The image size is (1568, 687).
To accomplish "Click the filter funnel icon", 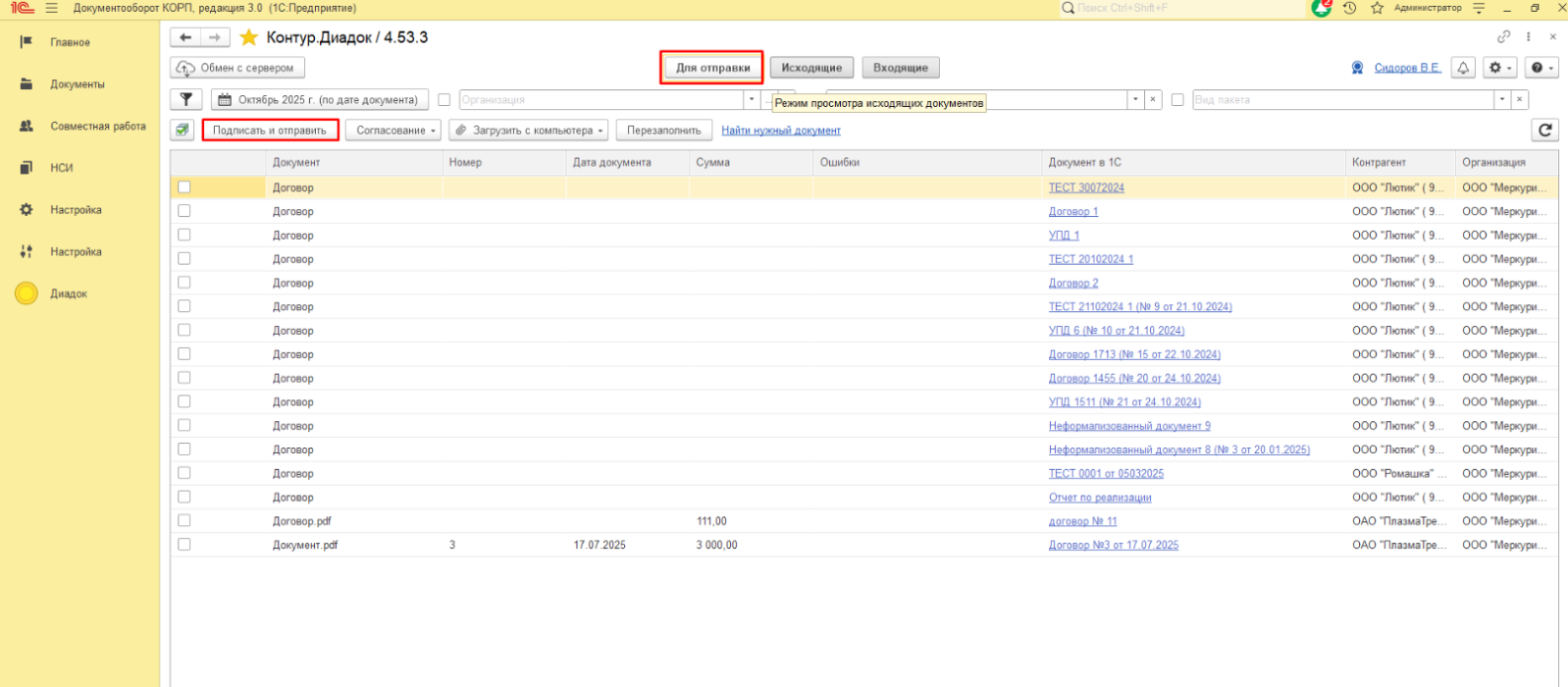I will point(185,100).
